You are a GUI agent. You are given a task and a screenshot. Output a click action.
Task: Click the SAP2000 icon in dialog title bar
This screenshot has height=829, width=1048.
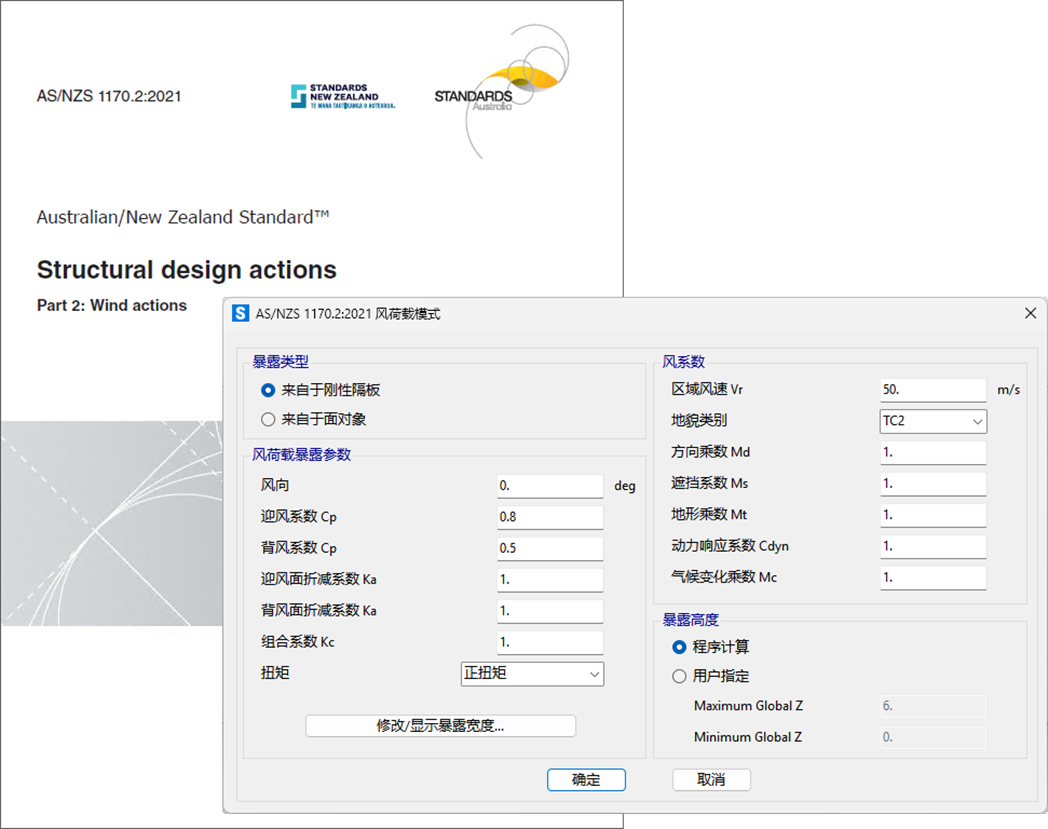coord(240,314)
